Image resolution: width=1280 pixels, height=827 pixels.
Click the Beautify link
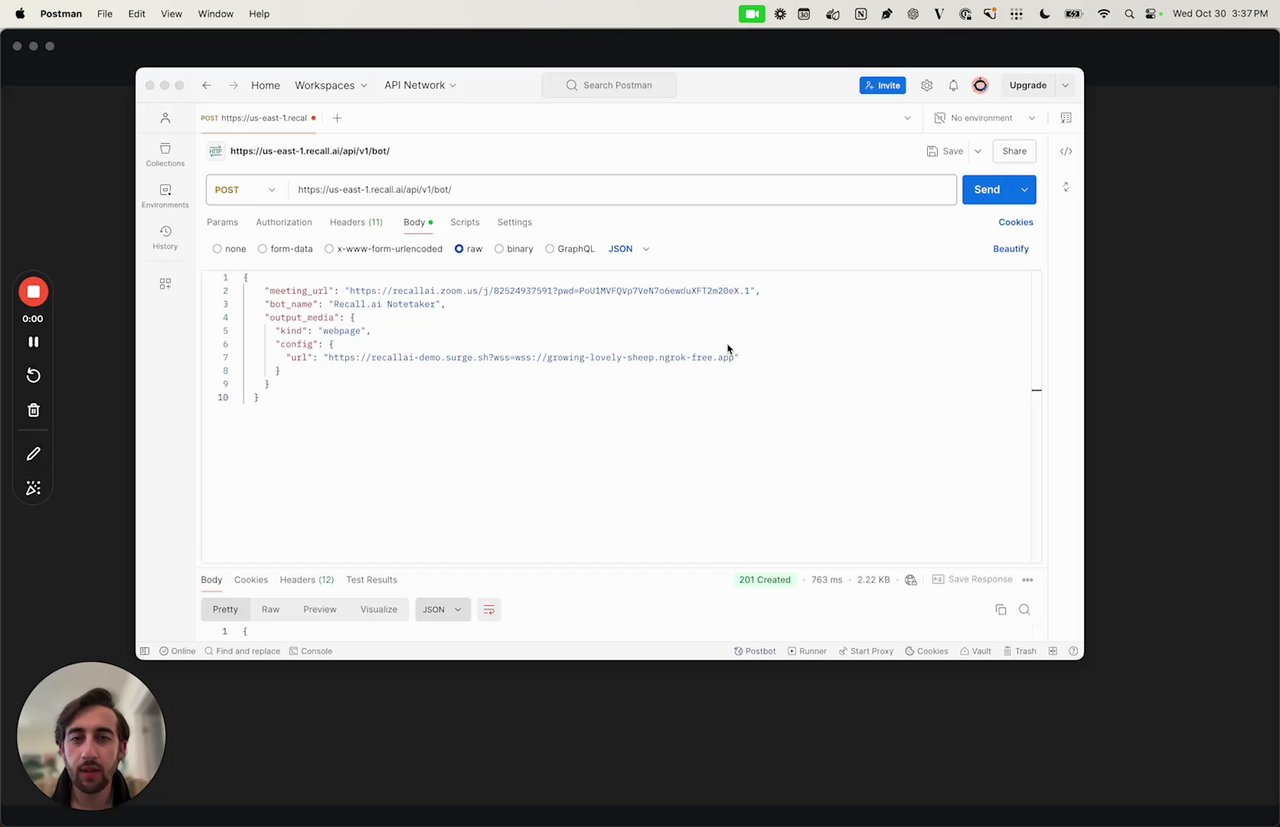(1011, 249)
